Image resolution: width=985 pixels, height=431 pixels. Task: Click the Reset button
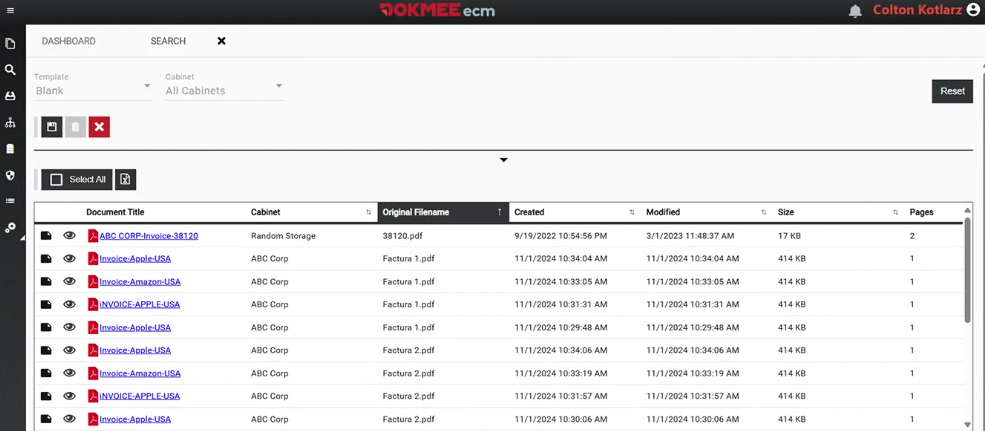[952, 91]
